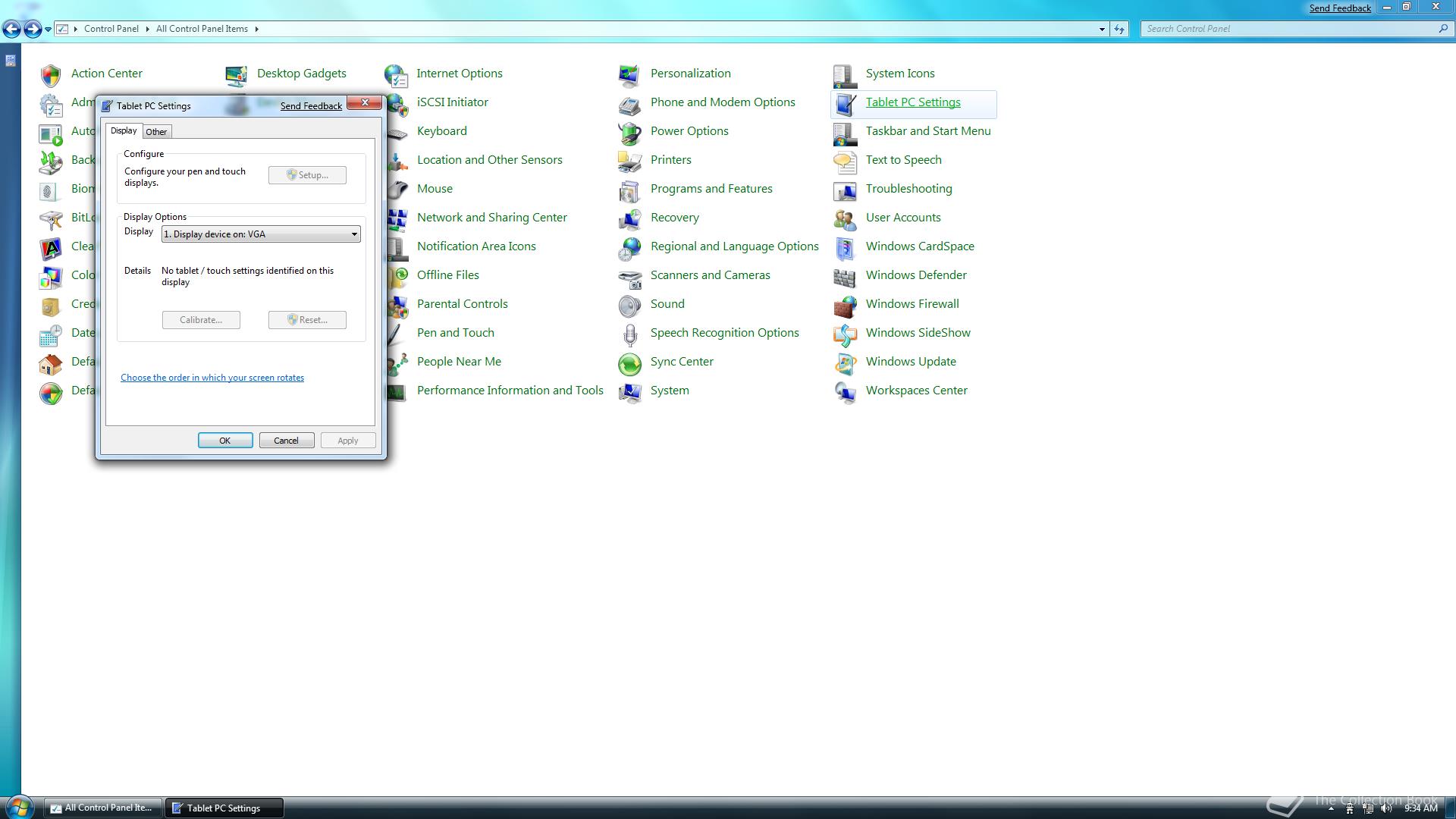
Task: Open Performance Information and Tools
Action: [510, 391]
